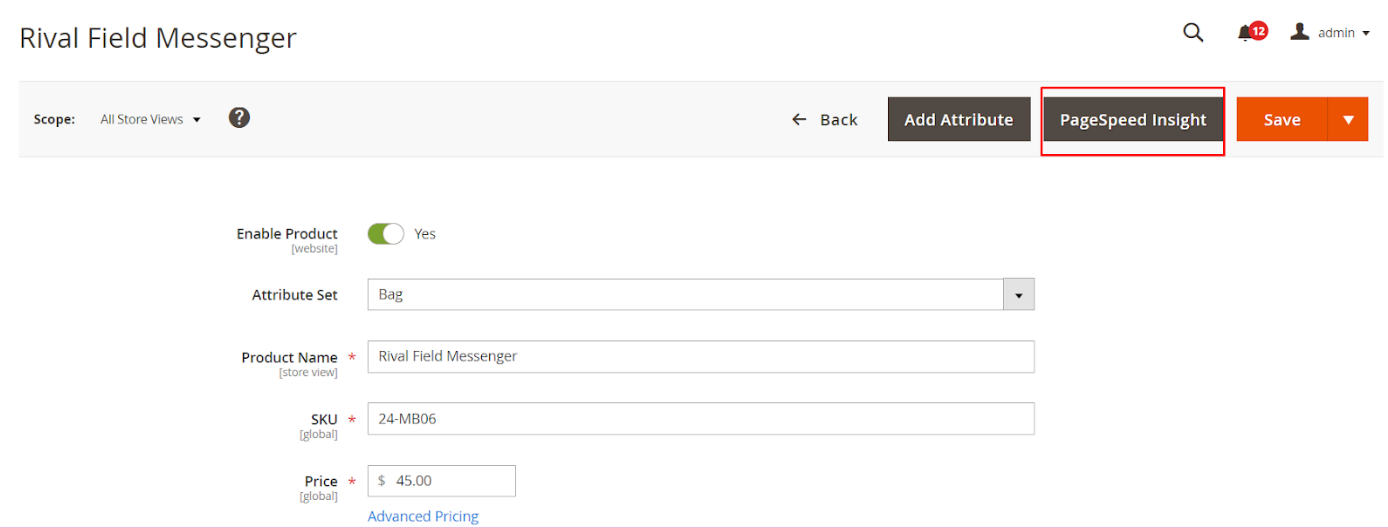Select the Price input box
Image resolution: width=1388 pixels, height=528 pixels.
(x=450, y=481)
